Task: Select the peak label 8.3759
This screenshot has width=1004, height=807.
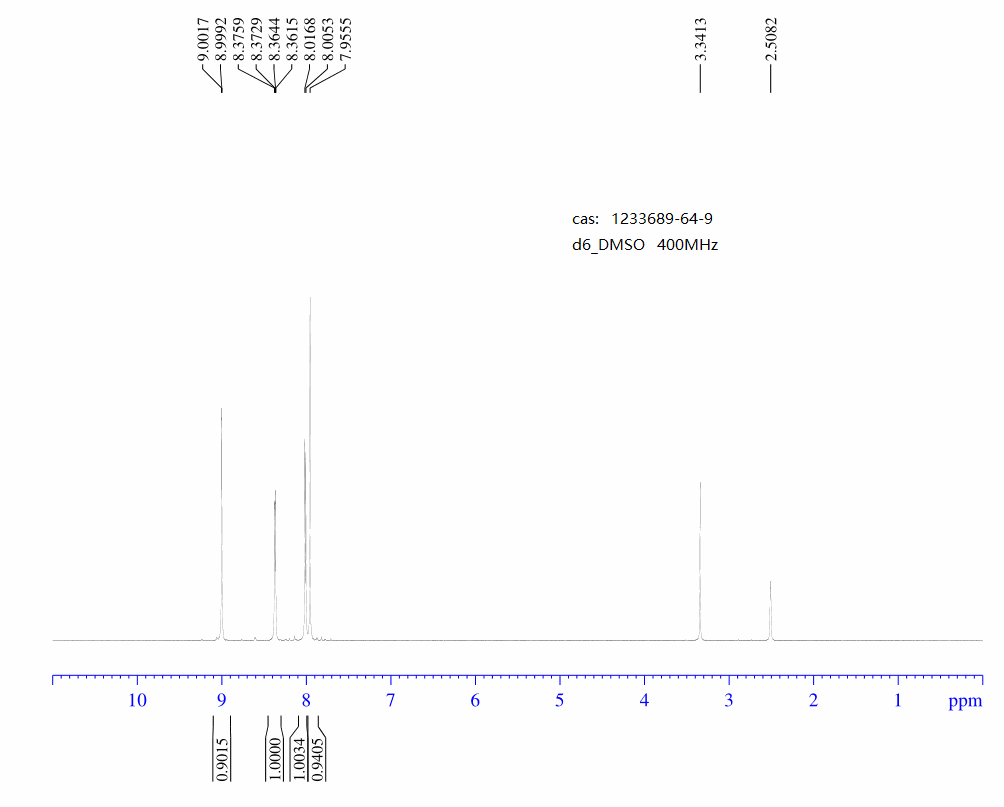Action: (239, 40)
